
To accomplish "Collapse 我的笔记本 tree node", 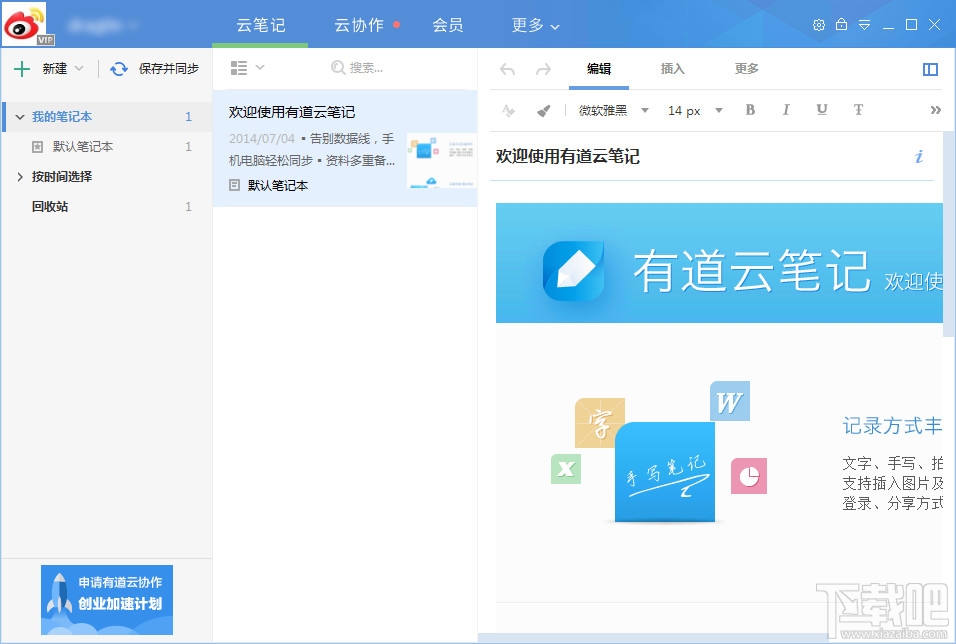I will (x=20, y=116).
